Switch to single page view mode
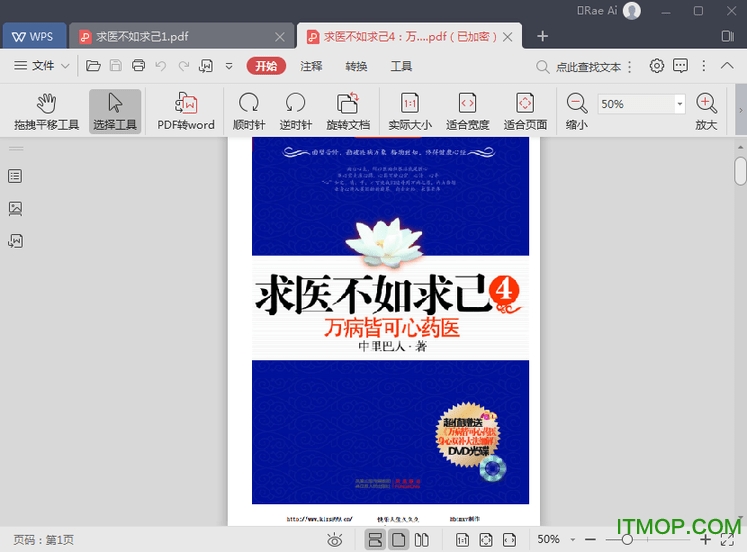Viewport: 747px width, 552px height. tap(398, 540)
